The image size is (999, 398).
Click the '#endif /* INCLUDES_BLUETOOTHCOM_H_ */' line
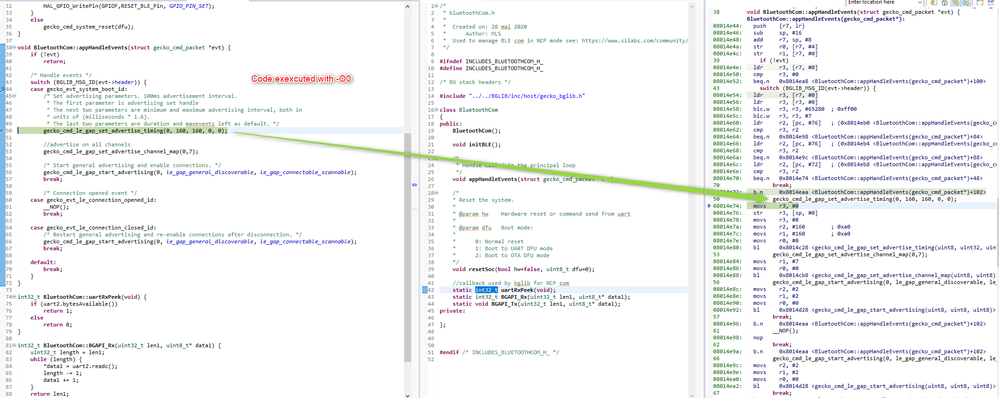tap(499, 352)
